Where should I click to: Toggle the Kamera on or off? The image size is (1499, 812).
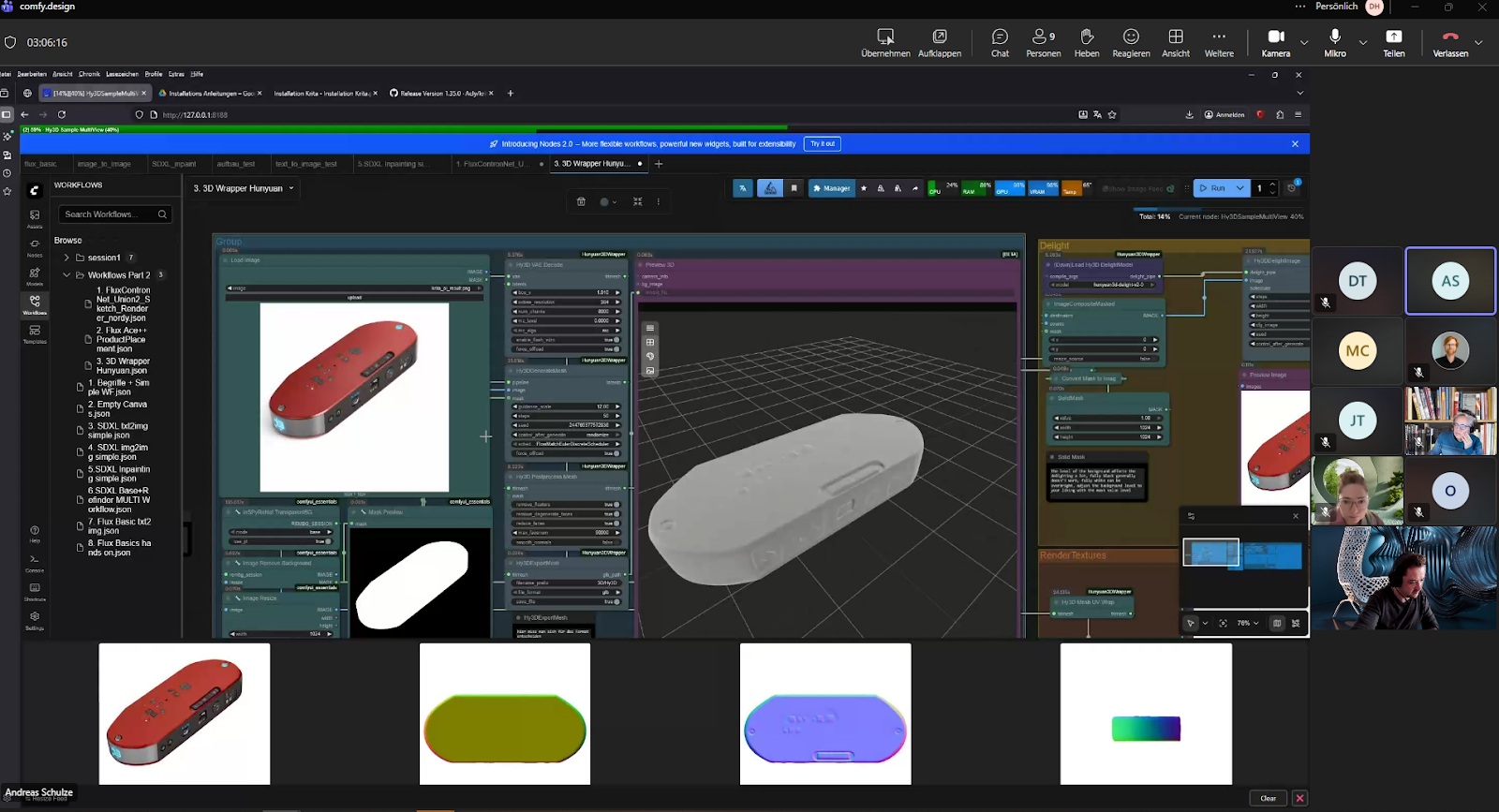pos(1275,42)
